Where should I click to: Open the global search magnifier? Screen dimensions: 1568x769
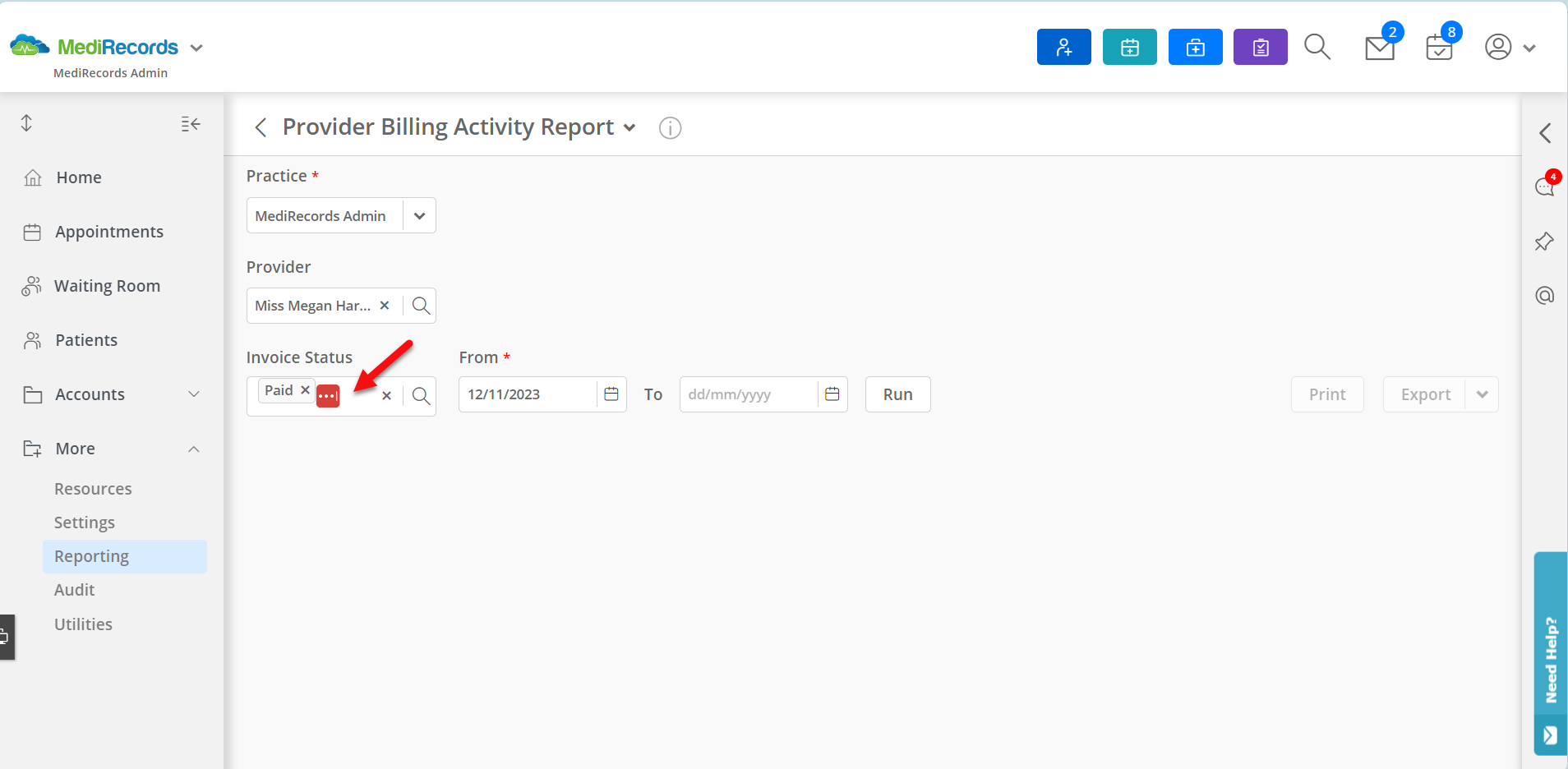[1317, 47]
